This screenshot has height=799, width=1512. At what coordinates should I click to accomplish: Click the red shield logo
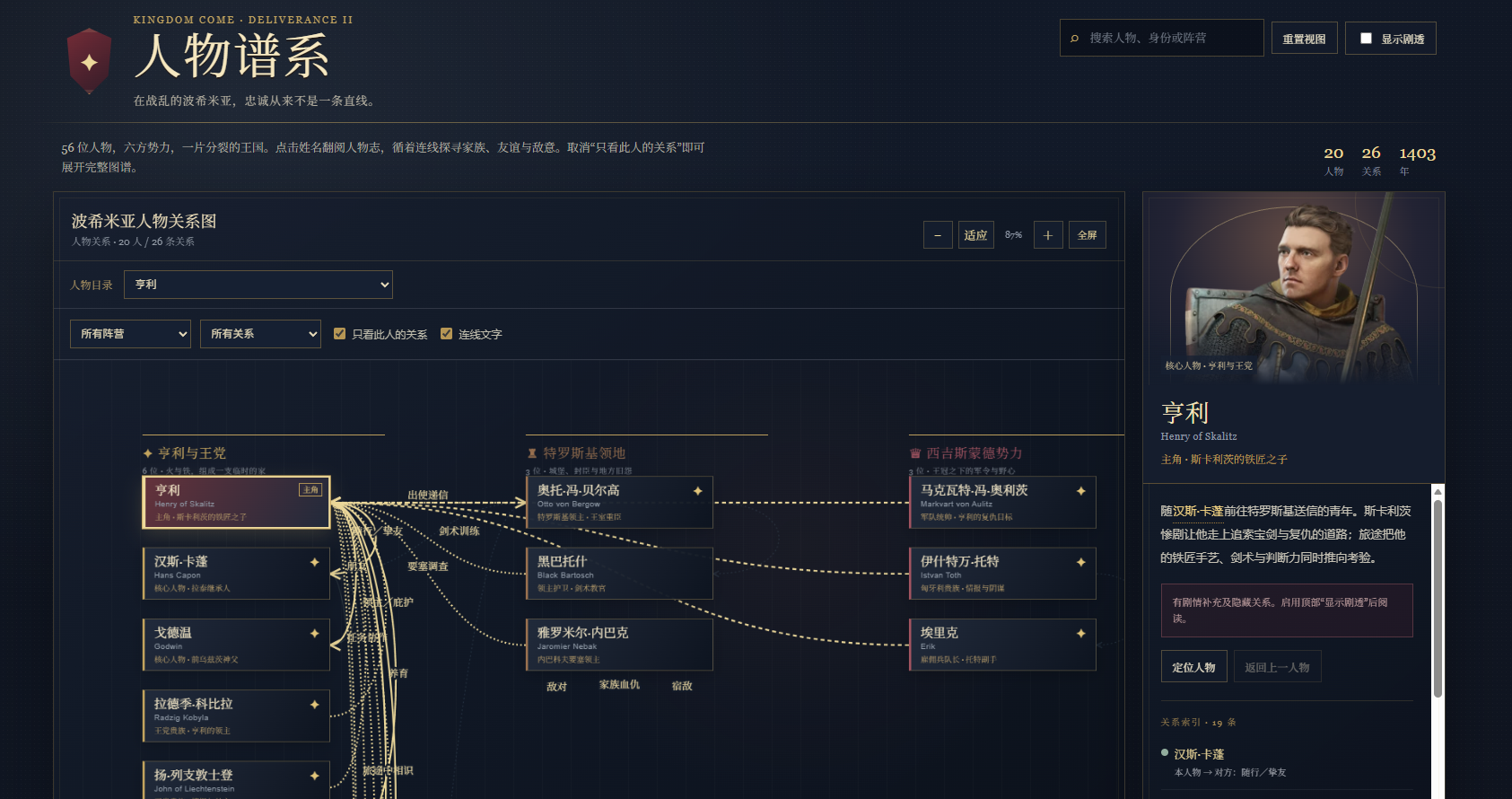89,61
